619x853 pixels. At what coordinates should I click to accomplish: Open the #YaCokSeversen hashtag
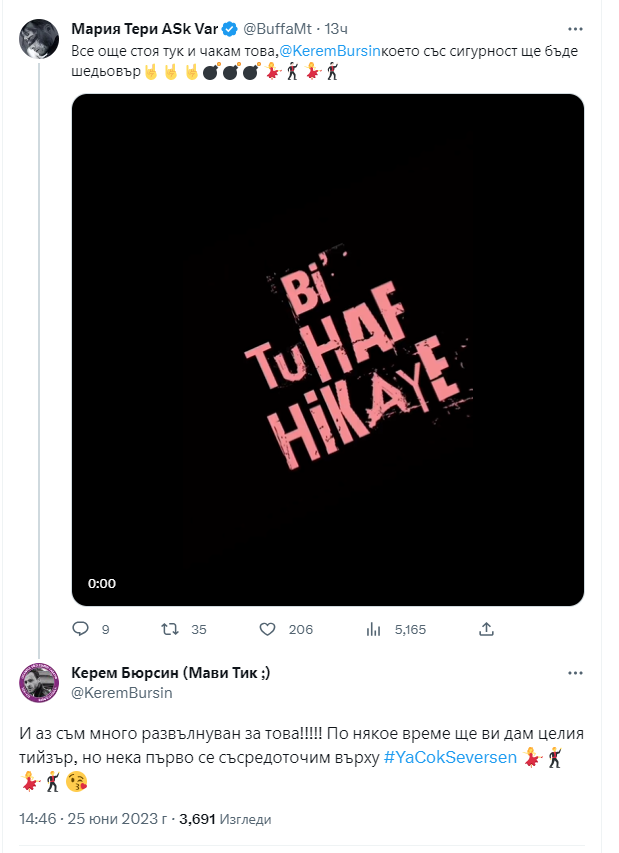[x=450, y=757]
